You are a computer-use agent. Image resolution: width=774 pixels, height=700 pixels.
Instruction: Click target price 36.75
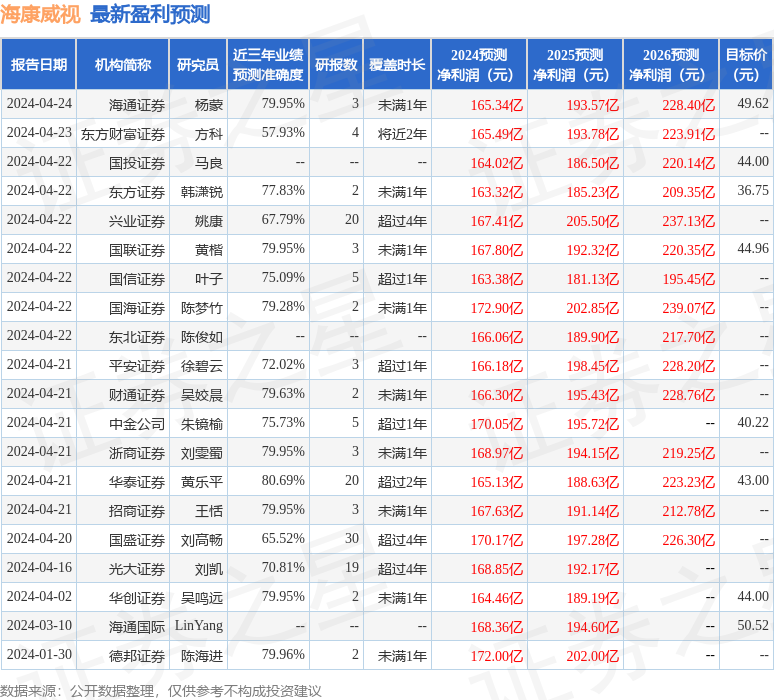tap(753, 190)
